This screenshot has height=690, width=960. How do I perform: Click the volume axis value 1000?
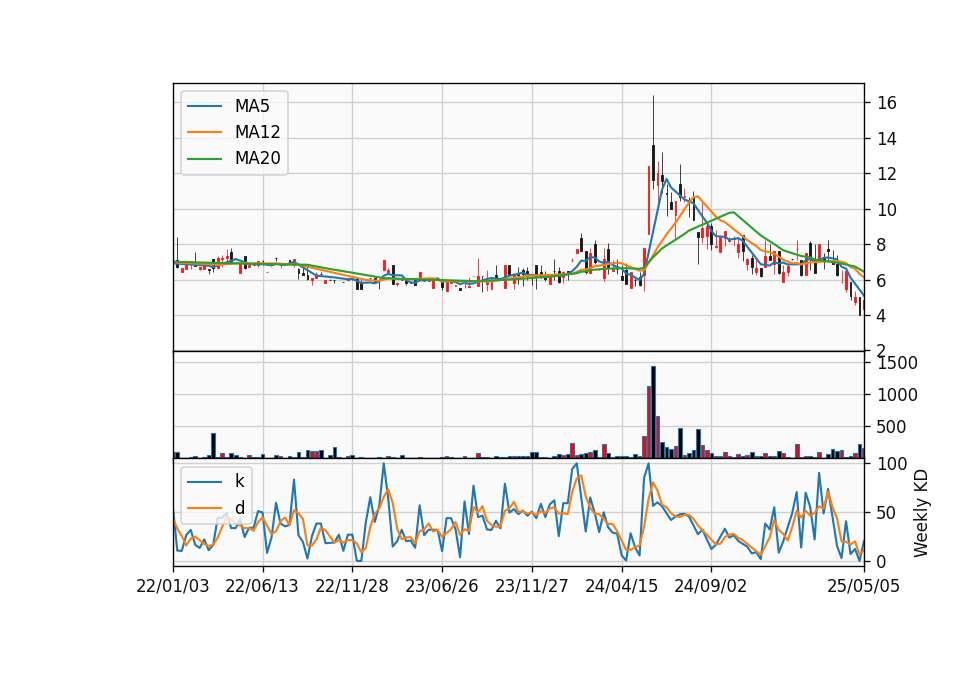898,395
